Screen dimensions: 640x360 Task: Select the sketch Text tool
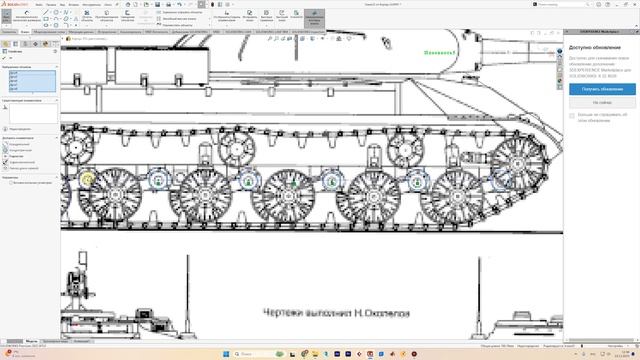(x=76, y=19)
